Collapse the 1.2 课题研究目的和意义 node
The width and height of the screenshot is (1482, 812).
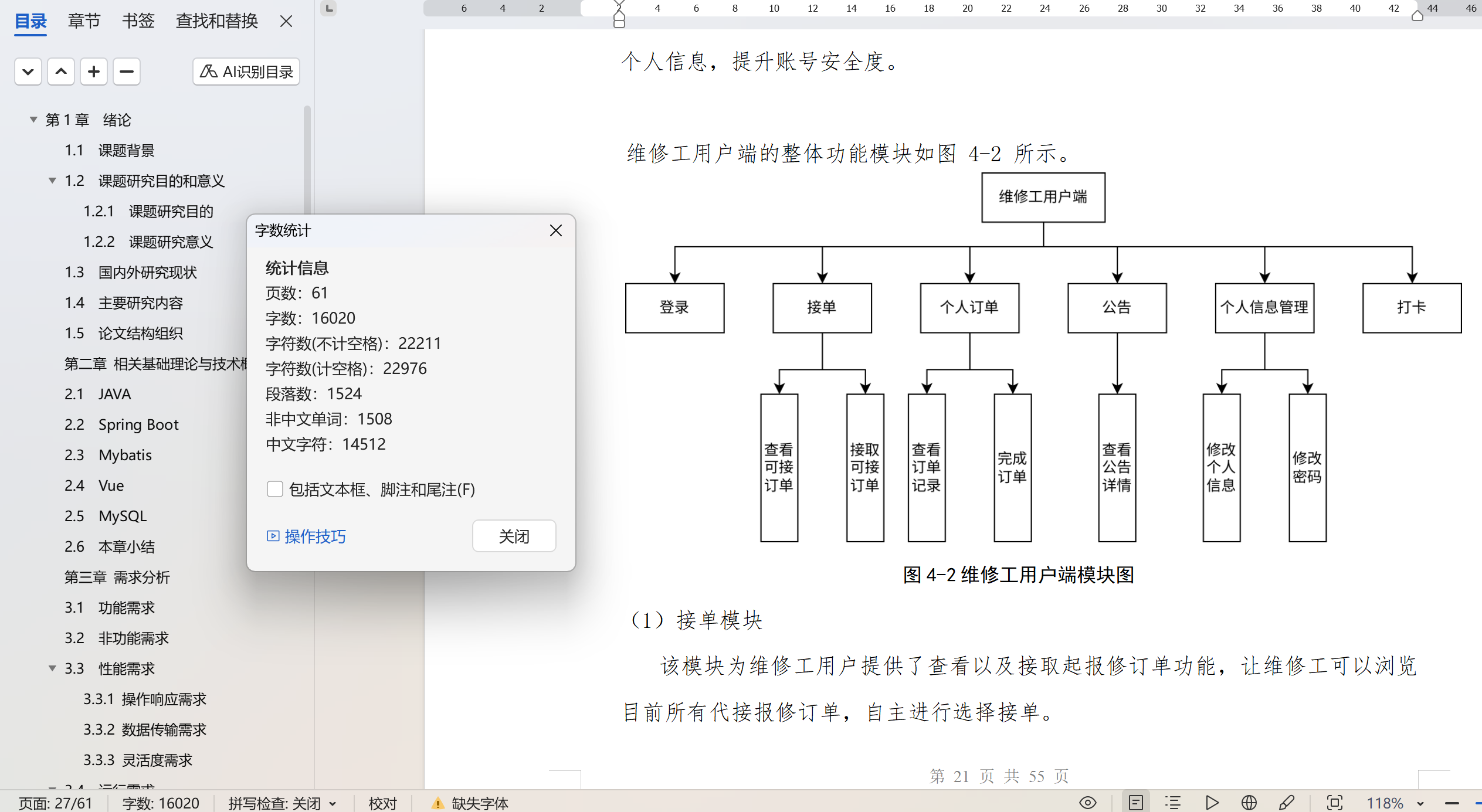pyautogui.click(x=52, y=181)
